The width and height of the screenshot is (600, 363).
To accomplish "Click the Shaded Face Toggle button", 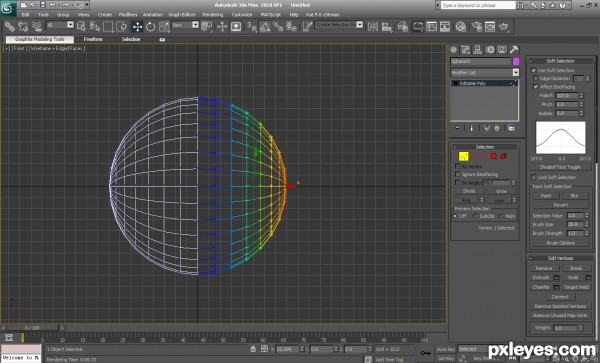I will (560, 167).
